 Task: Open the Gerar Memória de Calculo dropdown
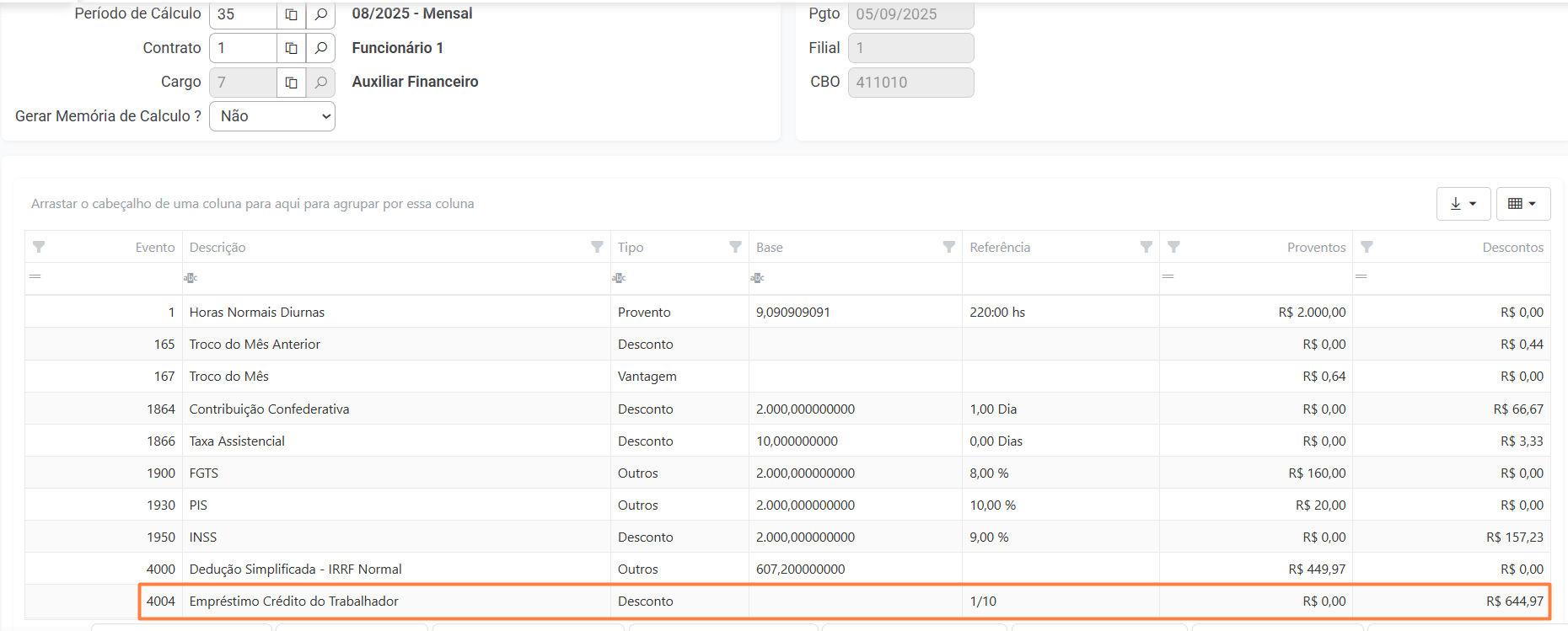[271, 116]
